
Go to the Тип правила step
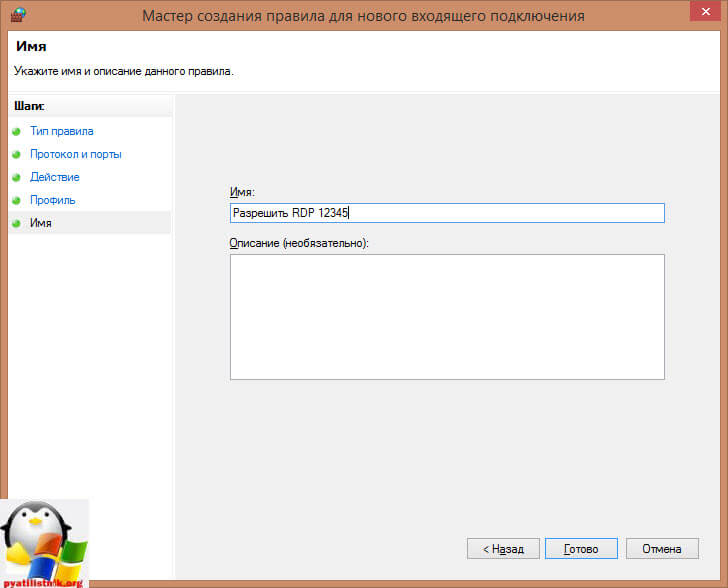(x=62, y=131)
